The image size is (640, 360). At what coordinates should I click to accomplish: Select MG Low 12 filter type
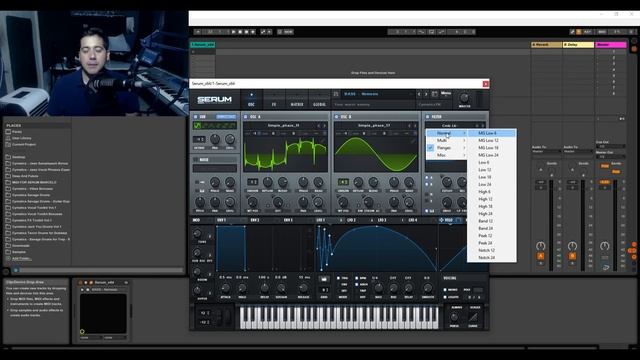click(x=491, y=140)
